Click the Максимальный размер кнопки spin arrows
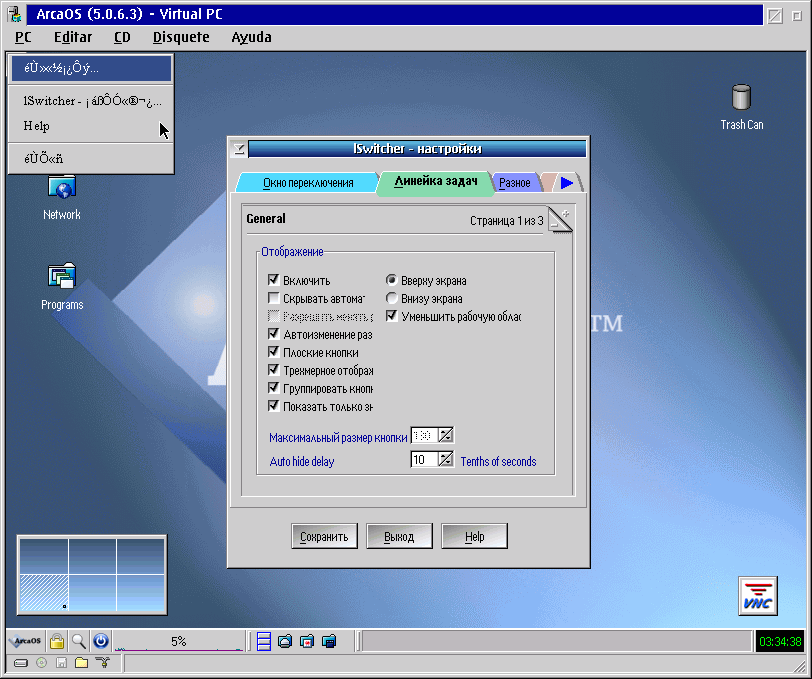The height and width of the screenshot is (679, 812). (446, 436)
